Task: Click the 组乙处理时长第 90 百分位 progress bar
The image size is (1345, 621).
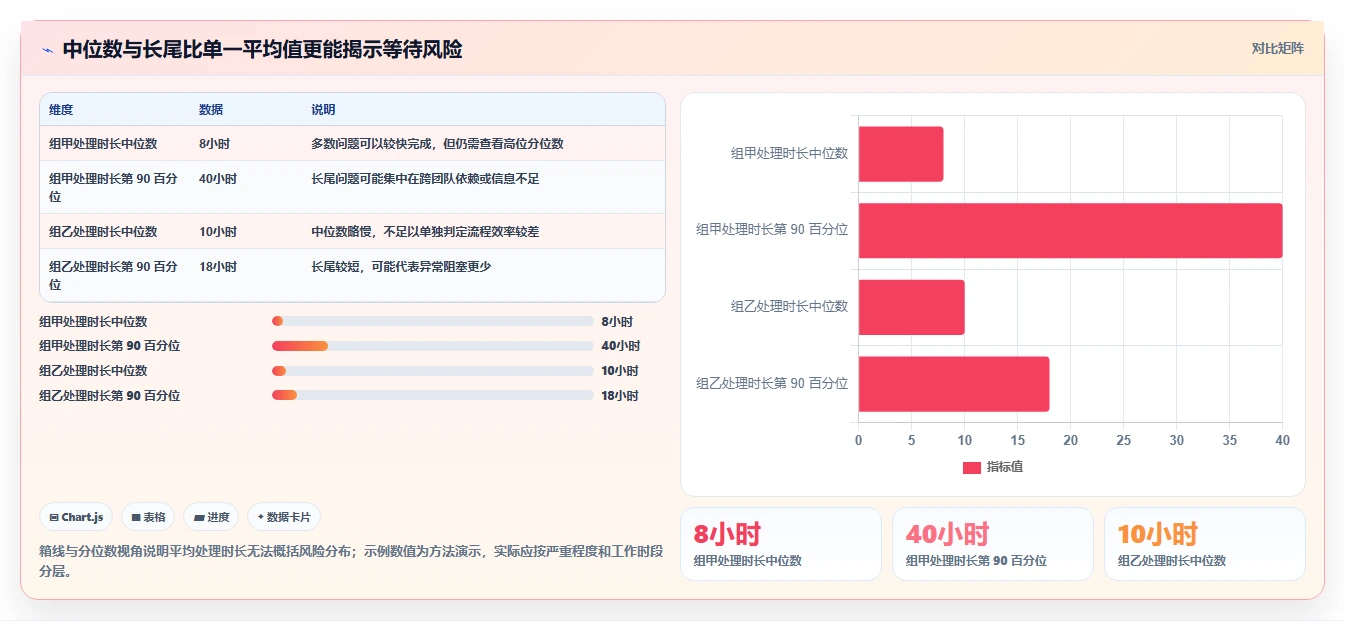Action: coord(433,395)
